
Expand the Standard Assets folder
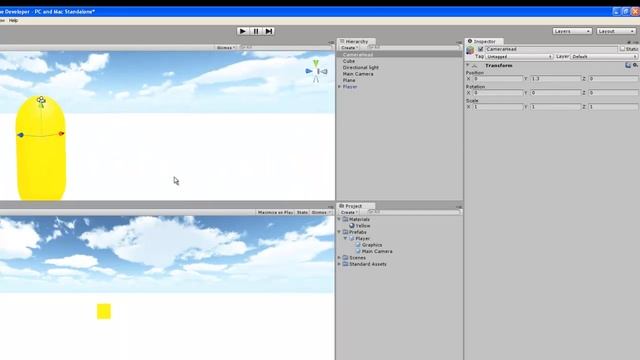point(339,264)
